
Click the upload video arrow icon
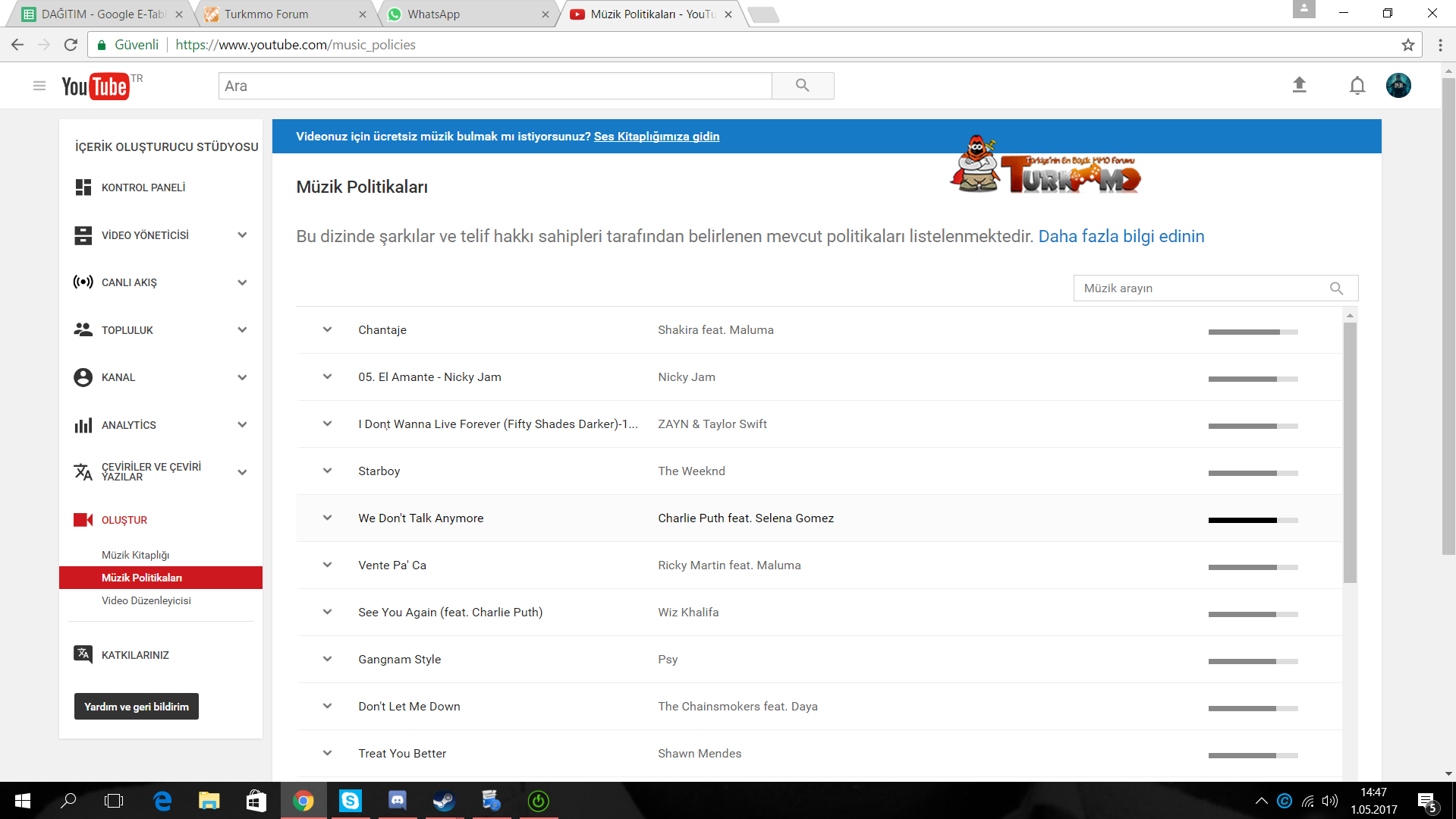coord(1300,85)
